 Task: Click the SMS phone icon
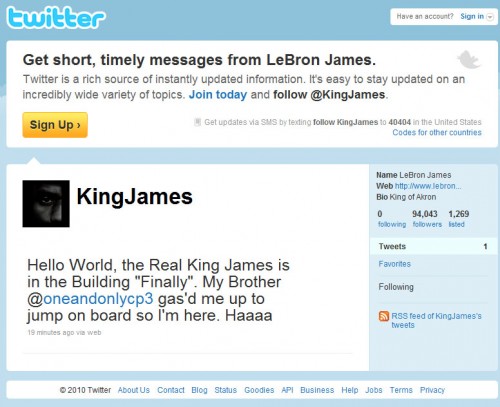click(197, 122)
